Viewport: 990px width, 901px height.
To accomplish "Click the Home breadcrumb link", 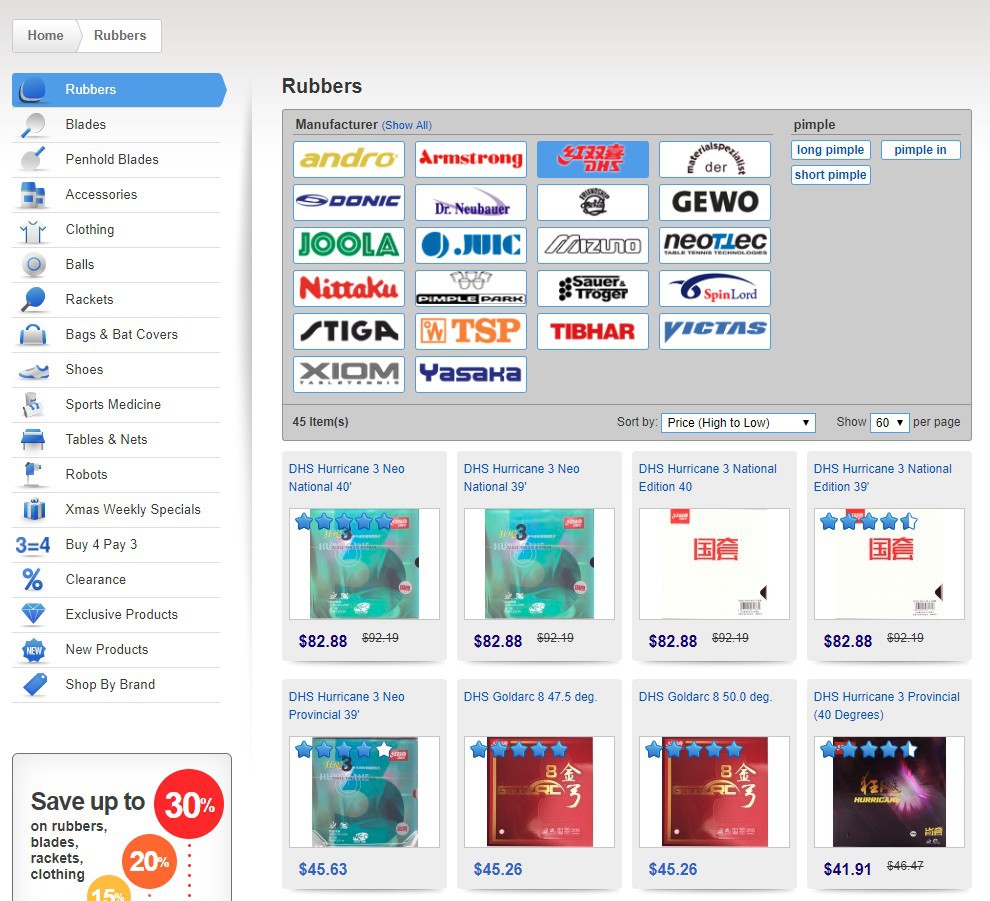I will click(45, 35).
